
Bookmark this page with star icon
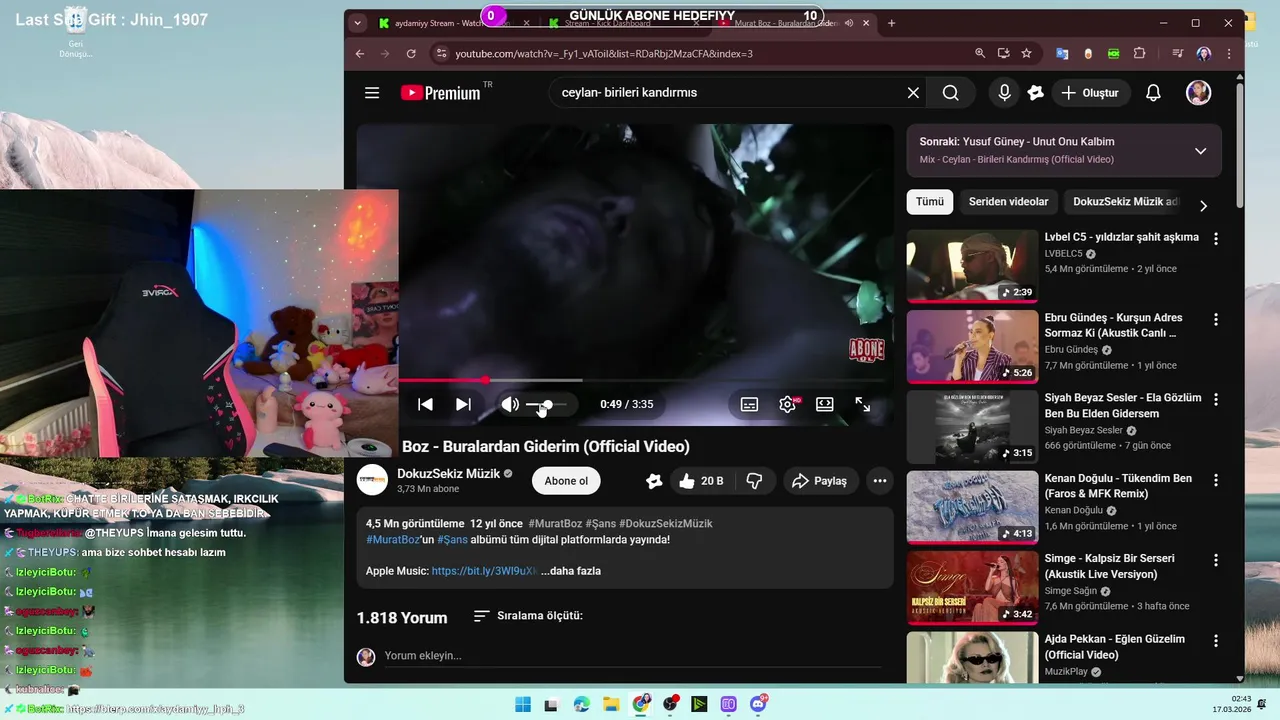point(1026,53)
